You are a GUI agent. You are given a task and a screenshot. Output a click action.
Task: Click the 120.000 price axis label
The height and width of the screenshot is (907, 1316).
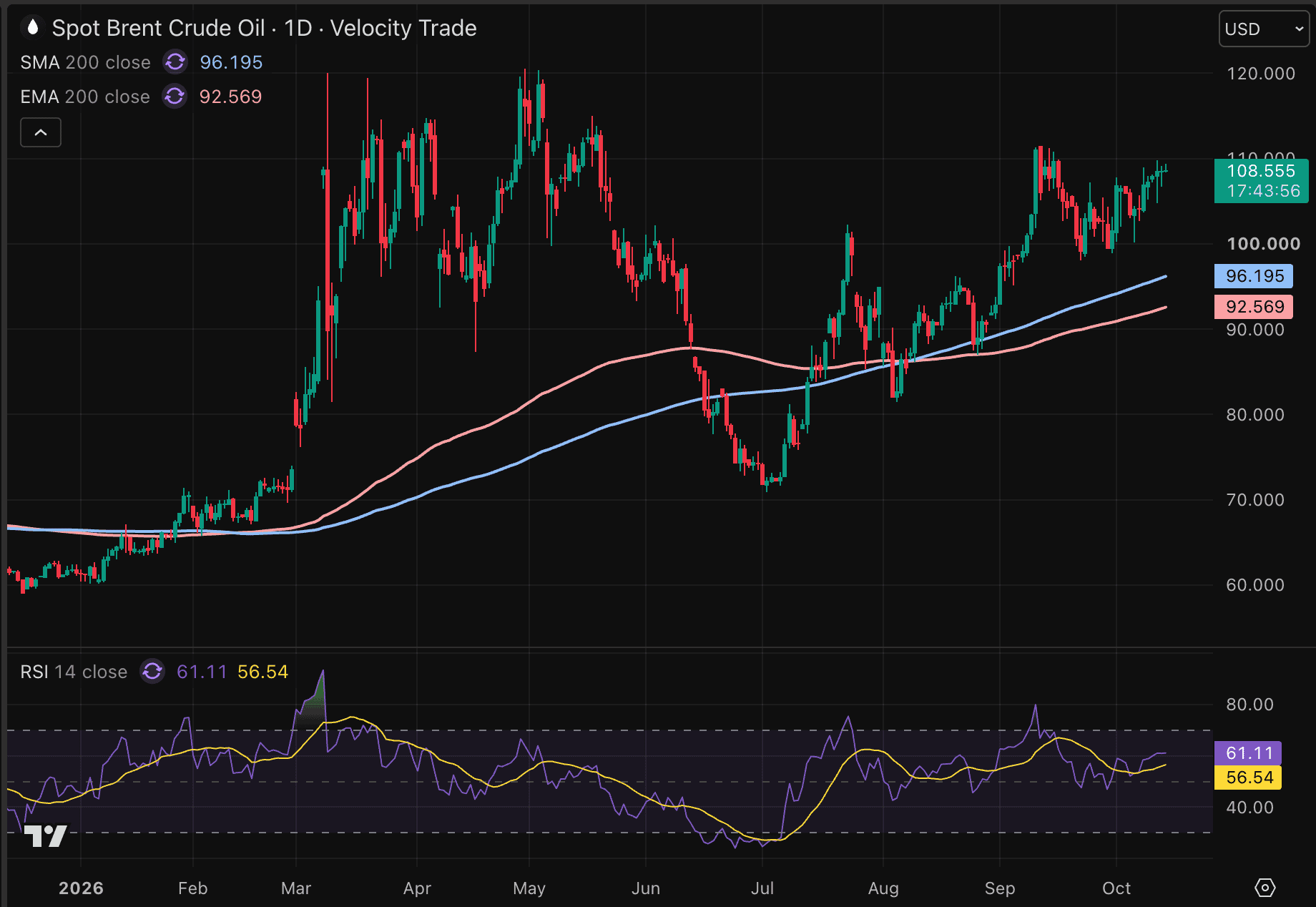1261,74
